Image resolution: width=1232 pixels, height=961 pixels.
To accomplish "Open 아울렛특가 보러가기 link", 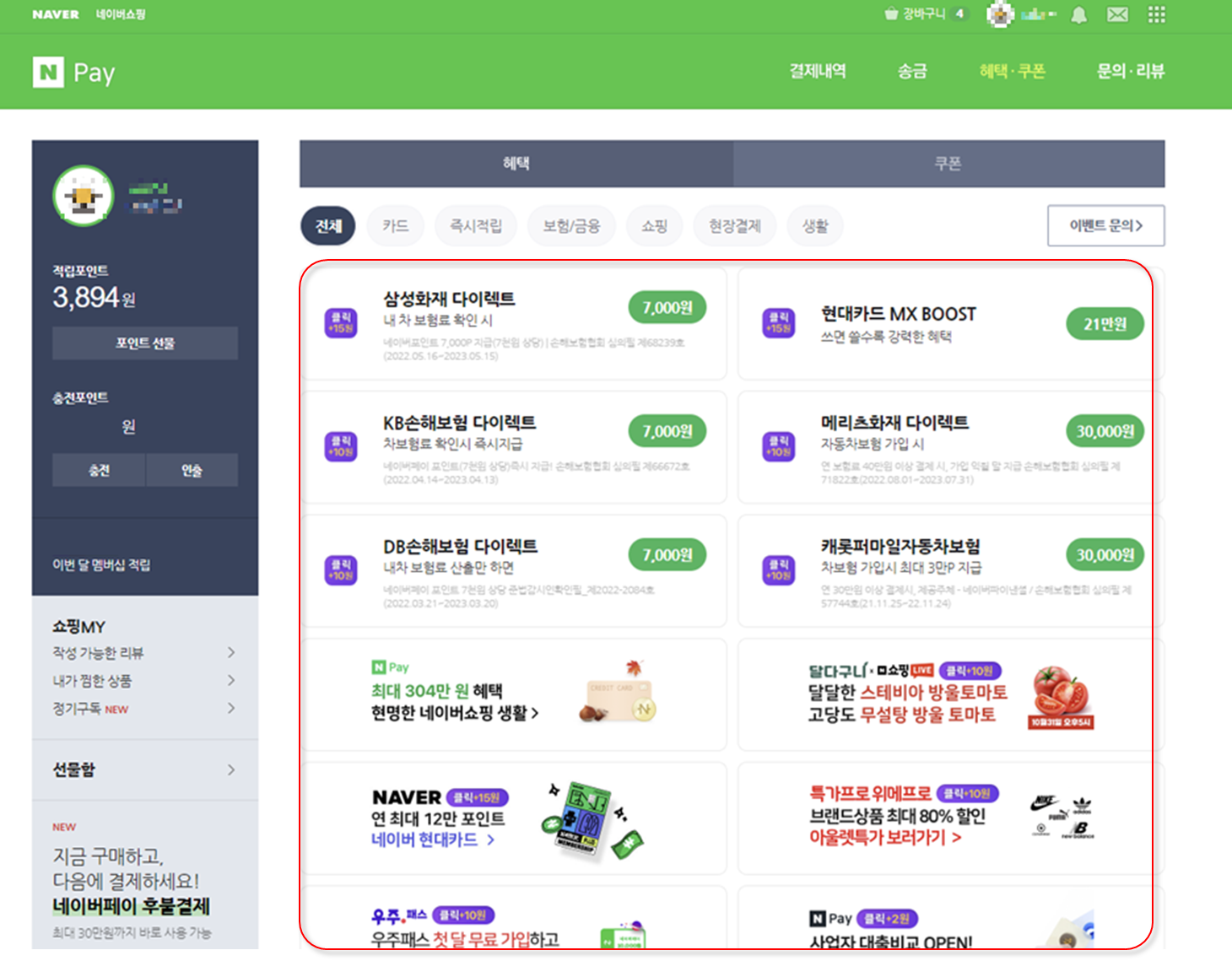I will 884,838.
